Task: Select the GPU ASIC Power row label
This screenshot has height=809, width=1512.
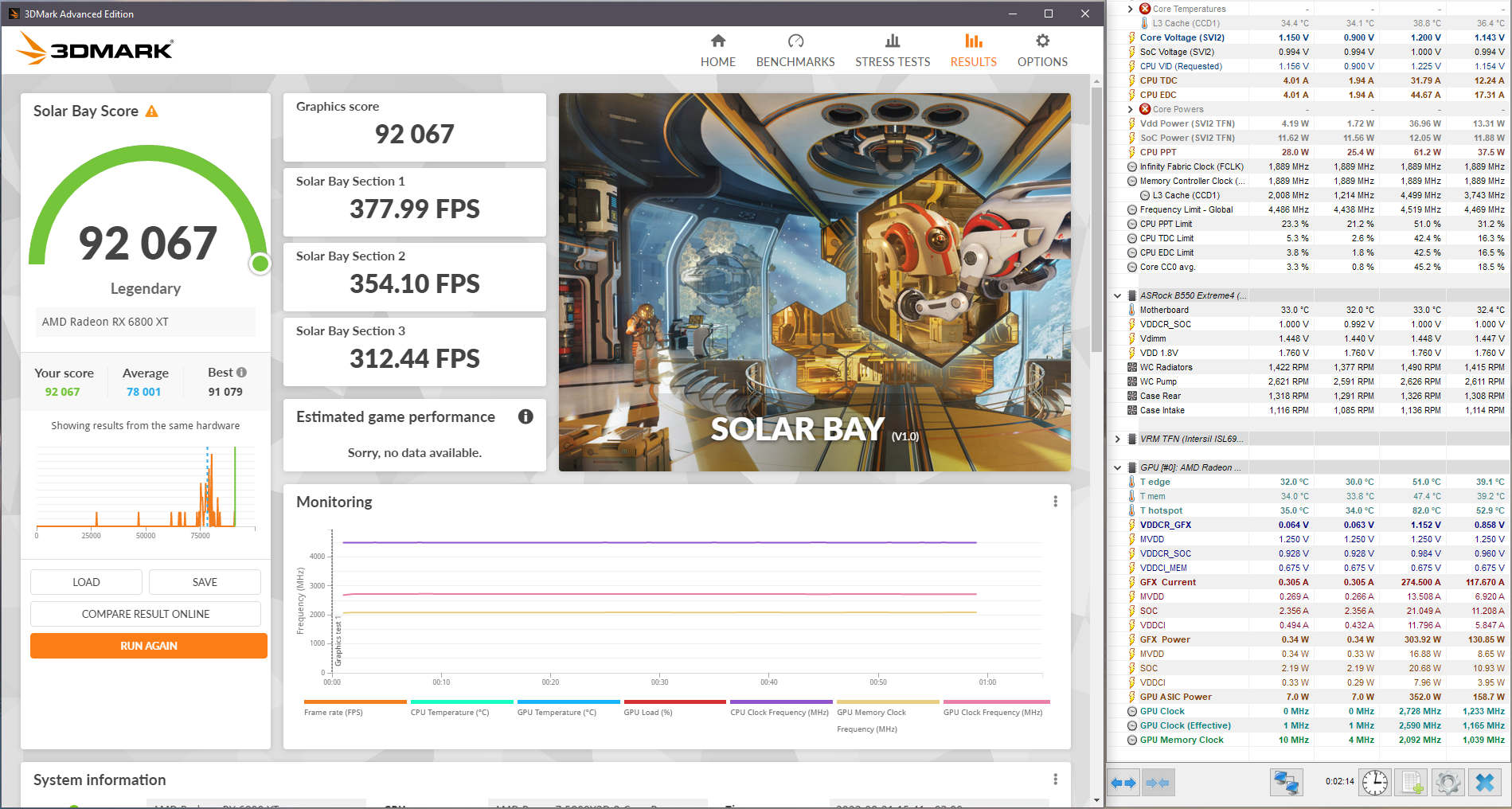Action: coord(1176,697)
